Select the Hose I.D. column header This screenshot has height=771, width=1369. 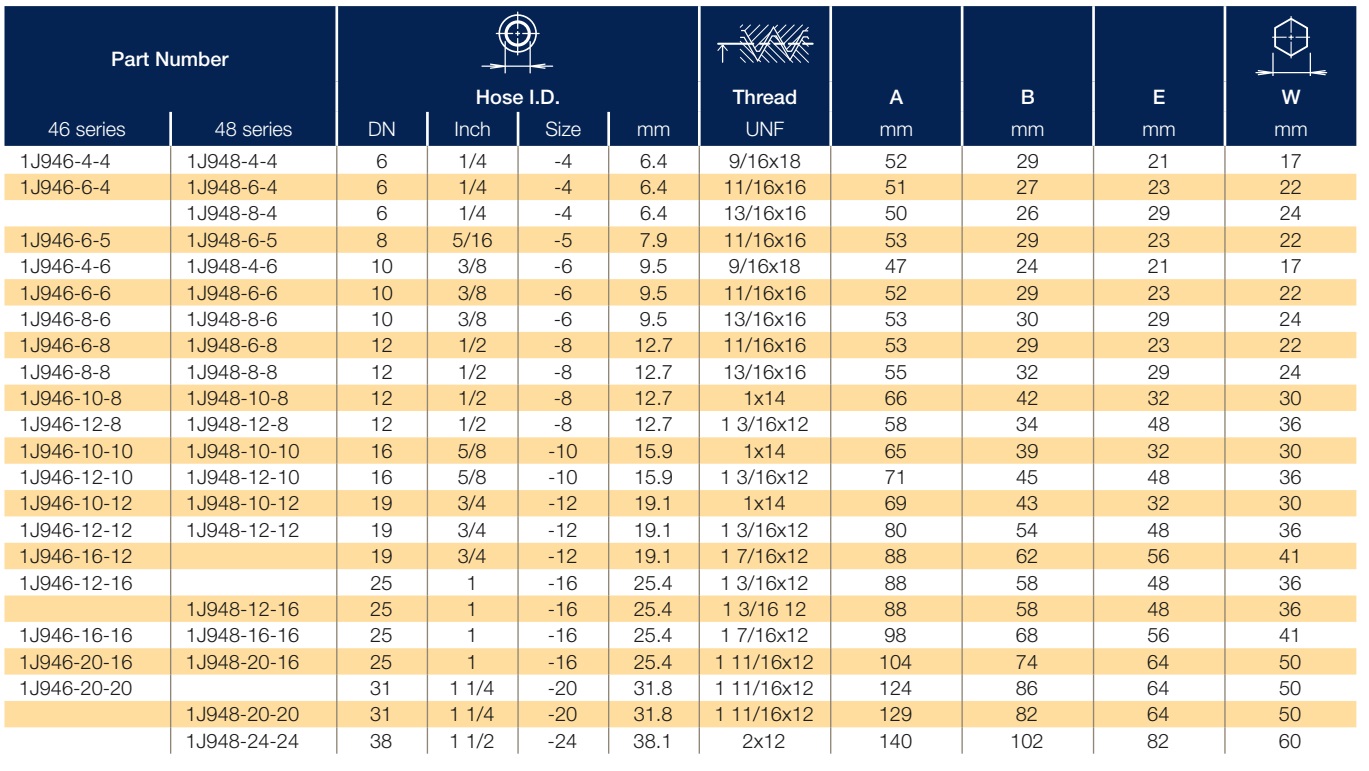[x=517, y=97]
